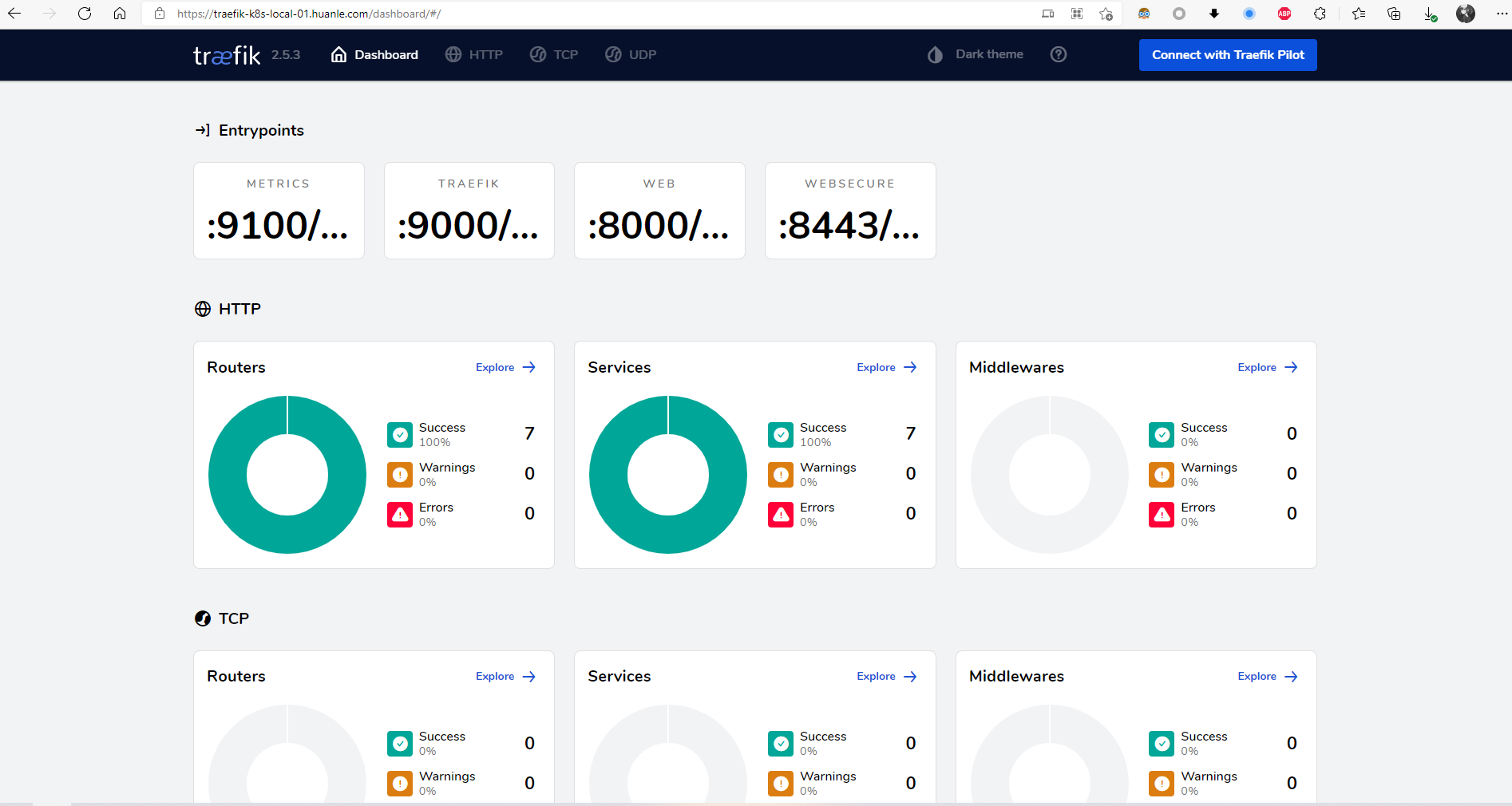This screenshot has width=1512, height=806.
Task: Toggle the Dark theme switch
Action: (x=976, y=54)
